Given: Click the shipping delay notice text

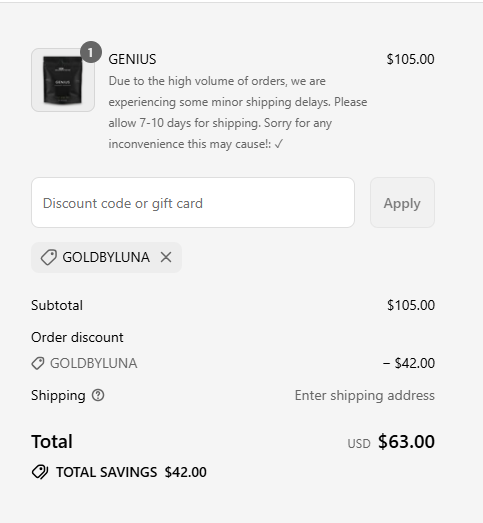Looking at the screenshot, I should [238, 112].
